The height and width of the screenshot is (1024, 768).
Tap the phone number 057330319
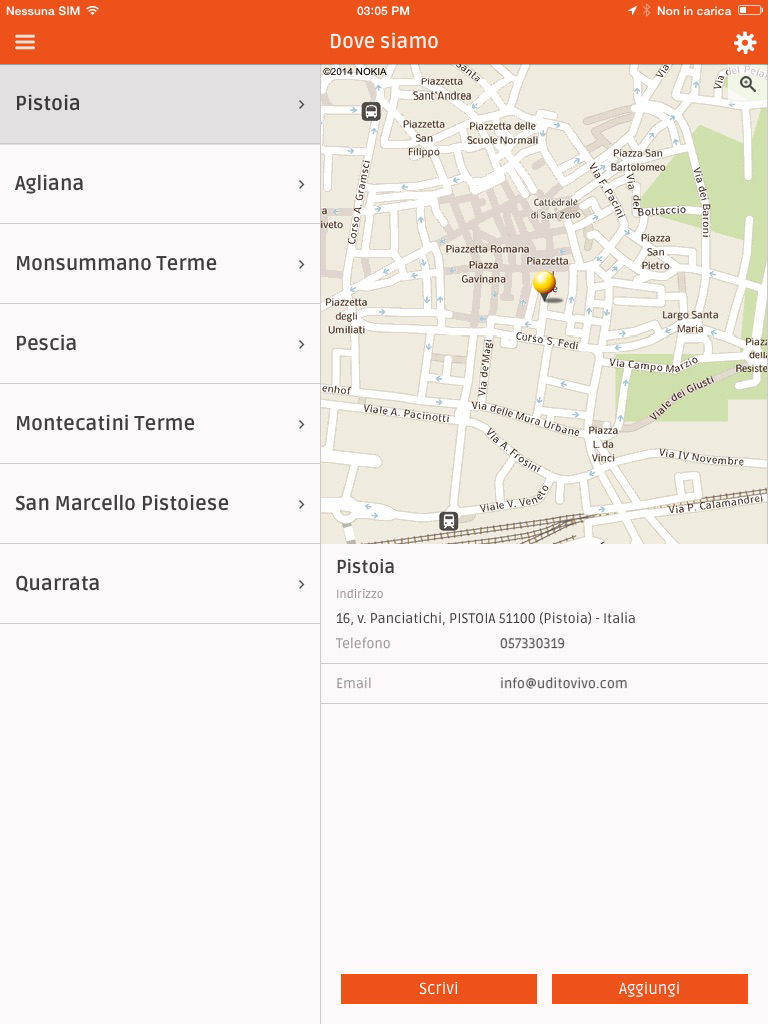[532, 643]
